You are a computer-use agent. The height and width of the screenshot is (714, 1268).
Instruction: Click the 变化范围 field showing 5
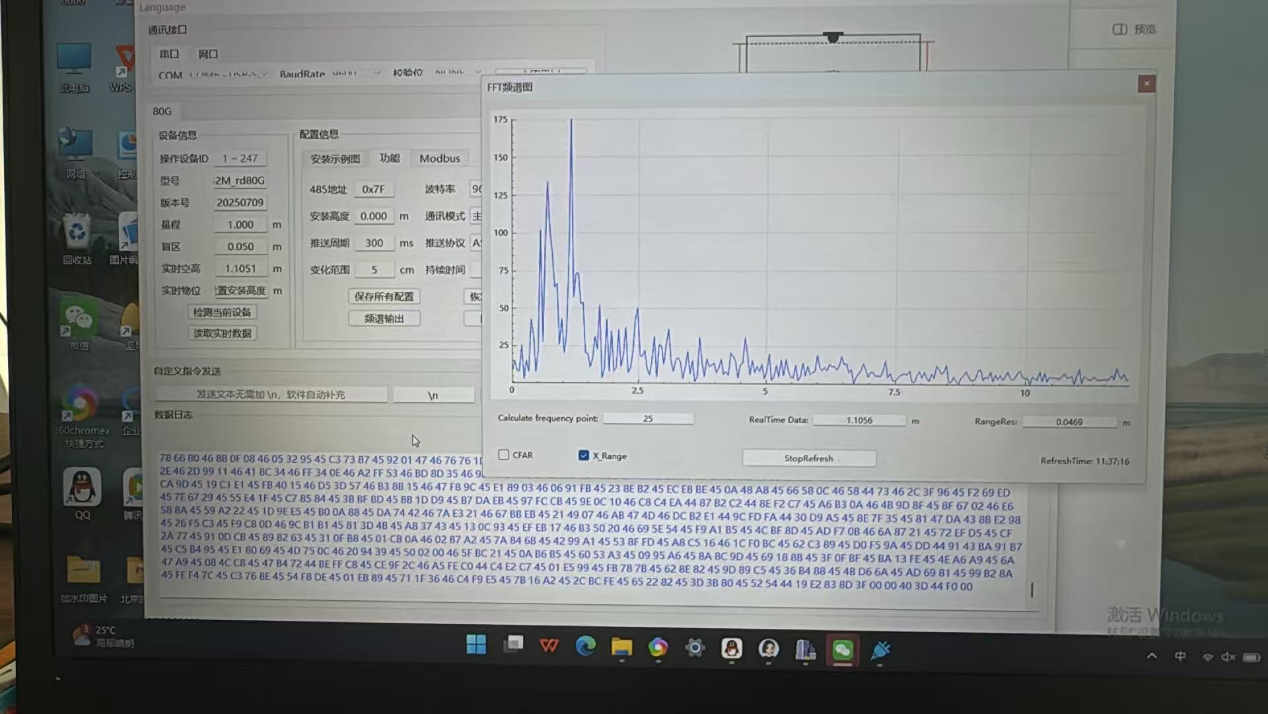click(x=374, y=270)
